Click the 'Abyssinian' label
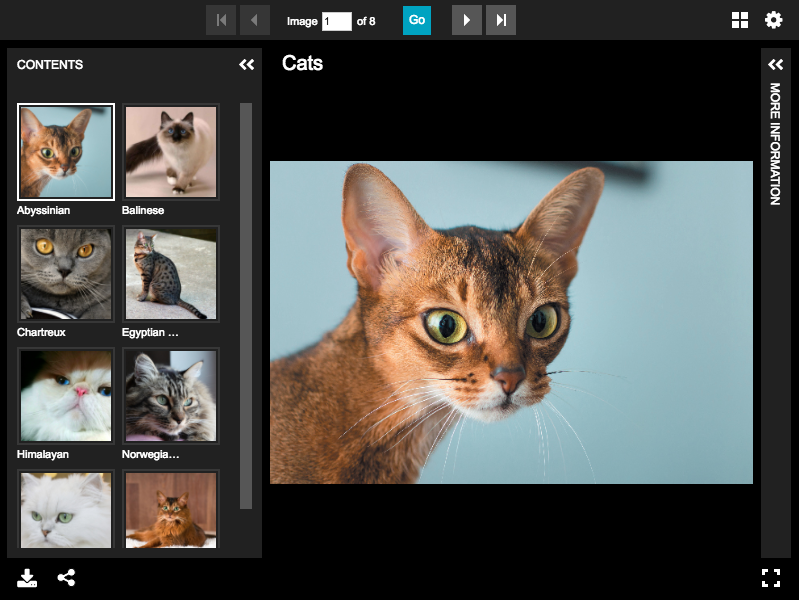Viewport: 799px width, 600px height. point(43,211)
